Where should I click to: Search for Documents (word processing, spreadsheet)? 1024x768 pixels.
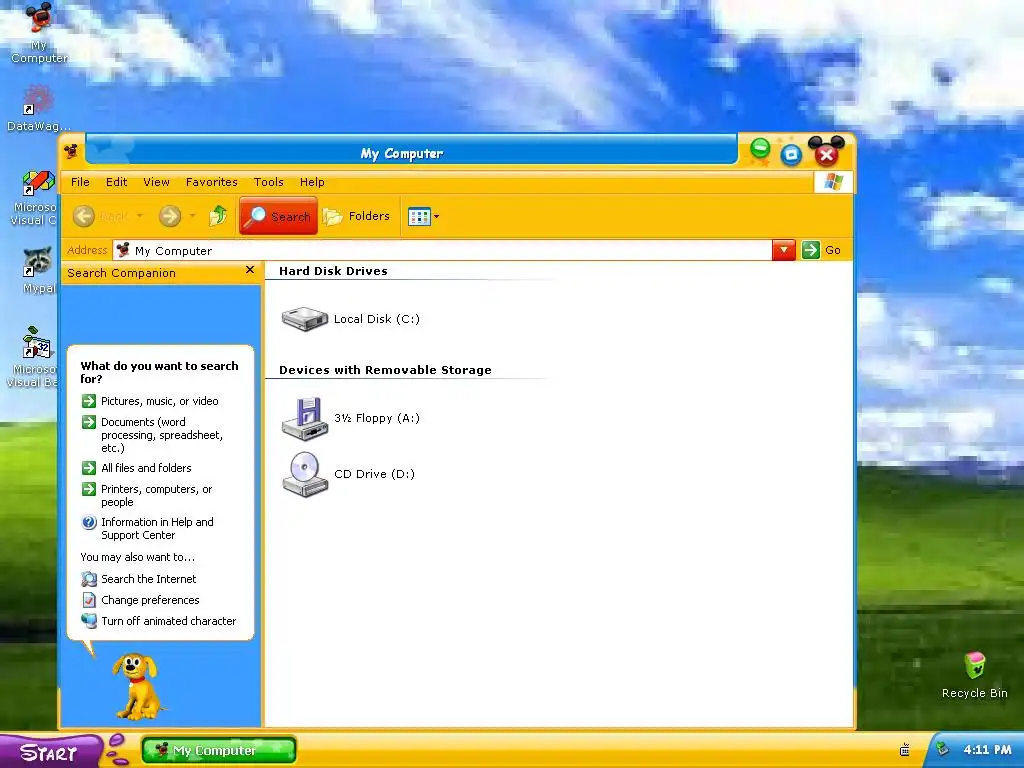click(x=153, y=435)
